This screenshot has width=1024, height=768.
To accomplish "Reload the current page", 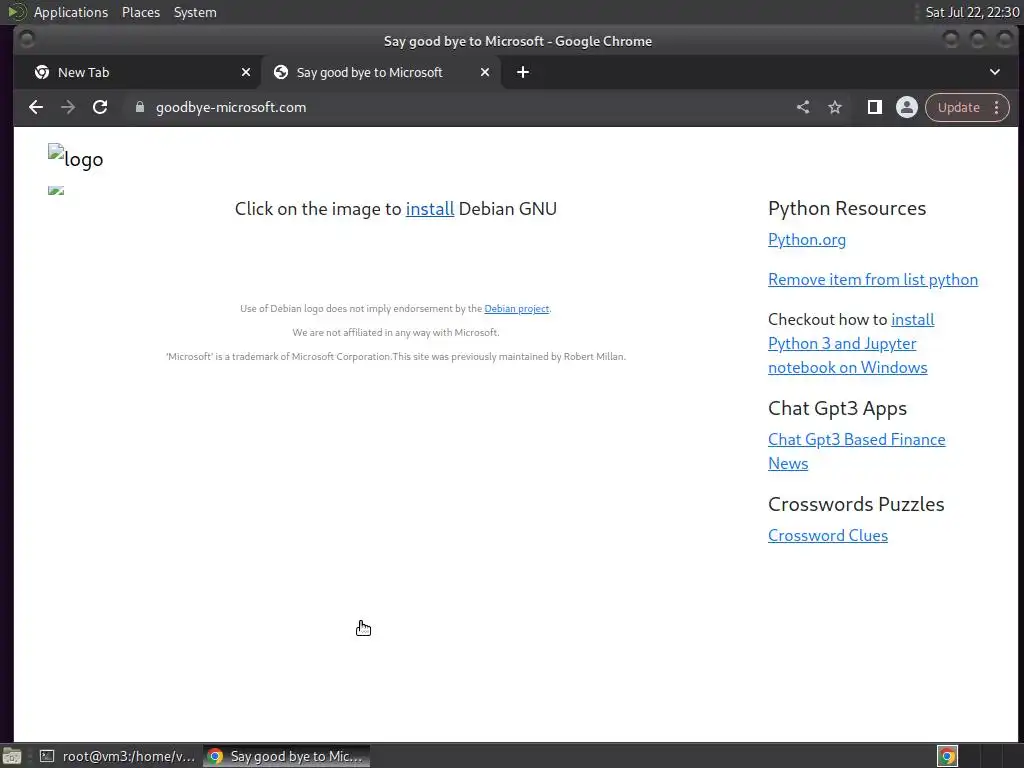I will (x=100, y=107).
